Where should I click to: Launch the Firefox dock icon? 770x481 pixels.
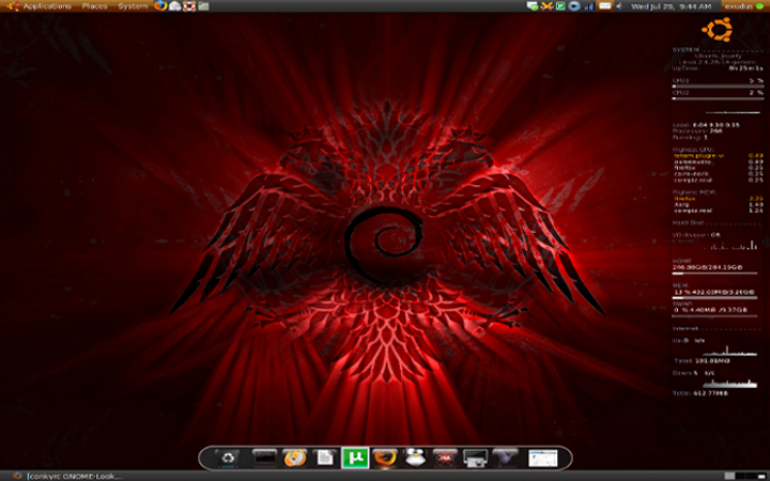(385, 458)
